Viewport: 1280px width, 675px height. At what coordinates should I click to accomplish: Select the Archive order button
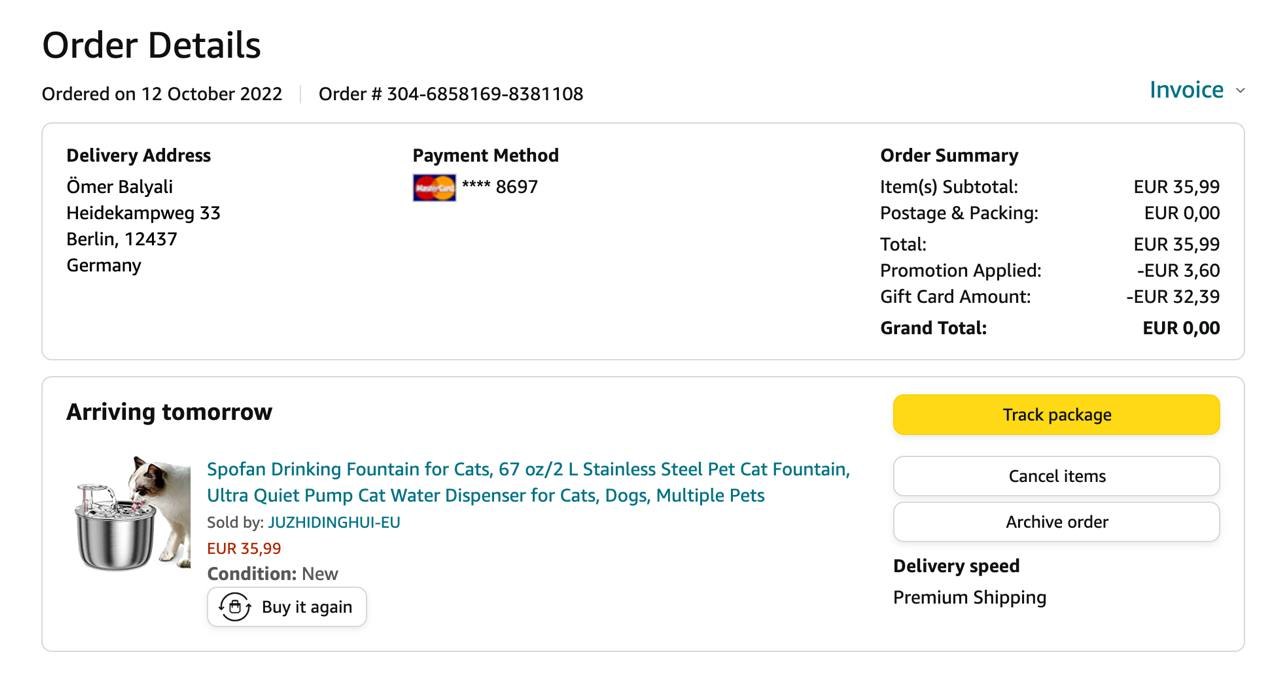tap(1056, 522)
